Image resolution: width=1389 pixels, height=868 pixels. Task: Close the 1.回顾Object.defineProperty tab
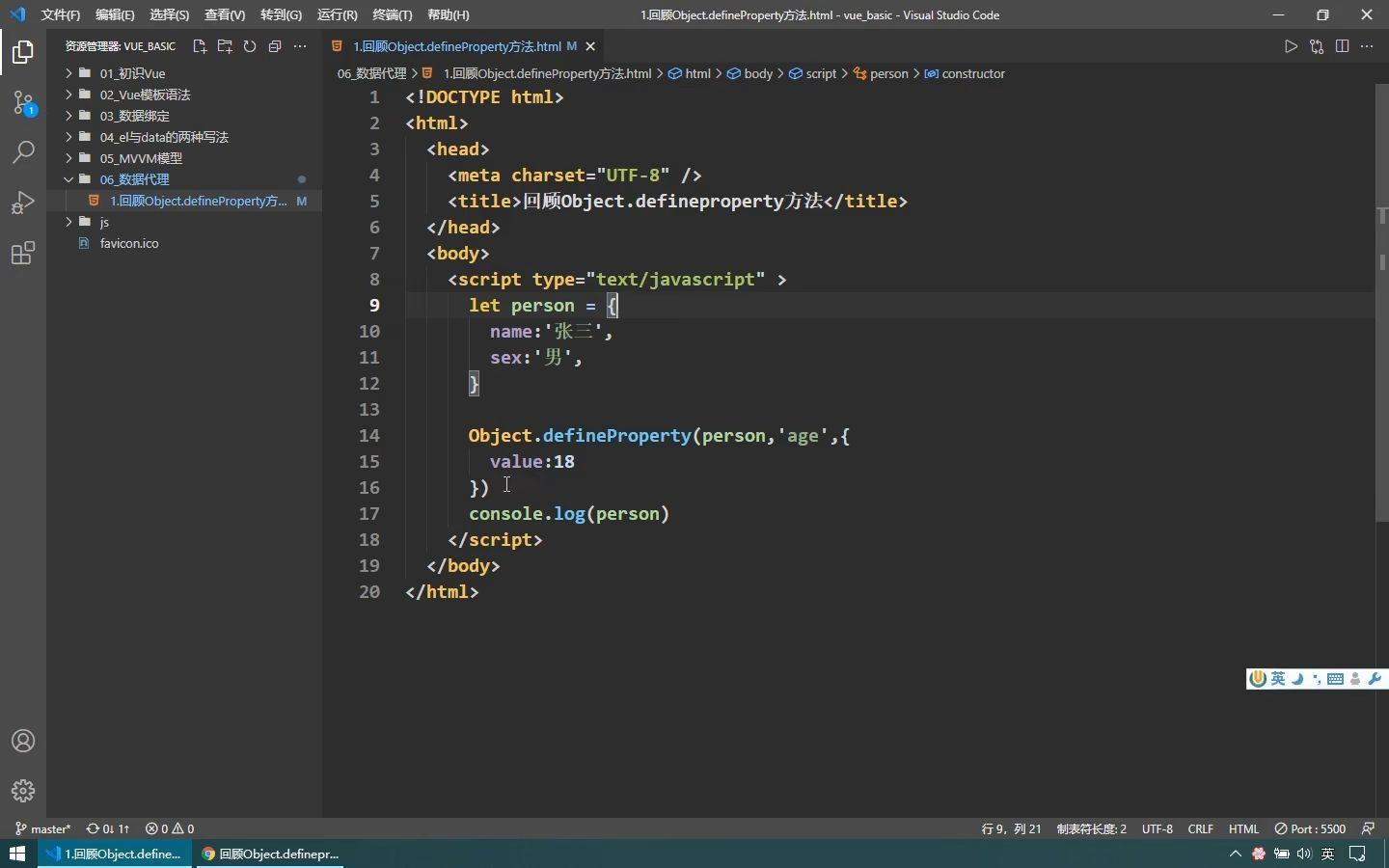[590, 46]
